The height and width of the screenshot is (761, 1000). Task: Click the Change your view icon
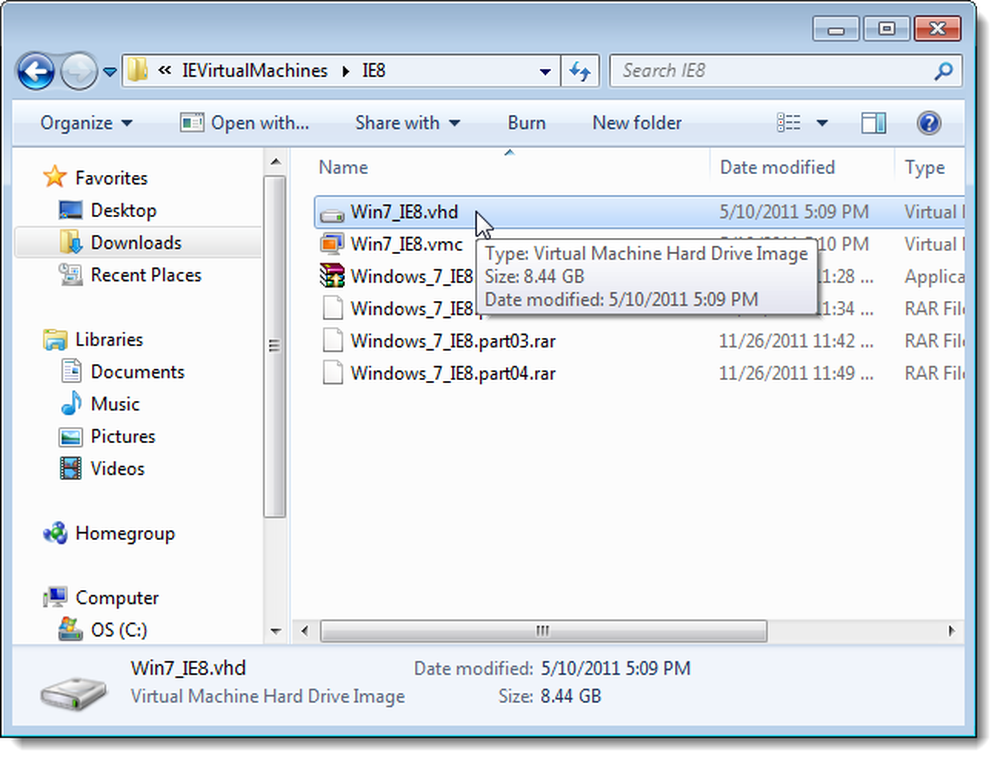[x=788, y=122]
